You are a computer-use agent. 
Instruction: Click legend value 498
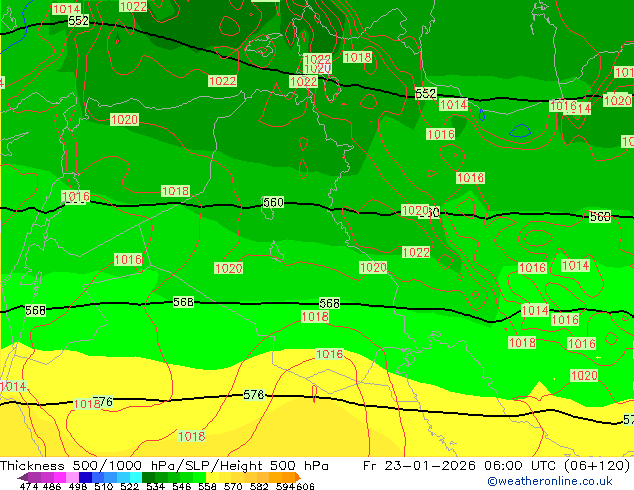[x=78, y=486]
